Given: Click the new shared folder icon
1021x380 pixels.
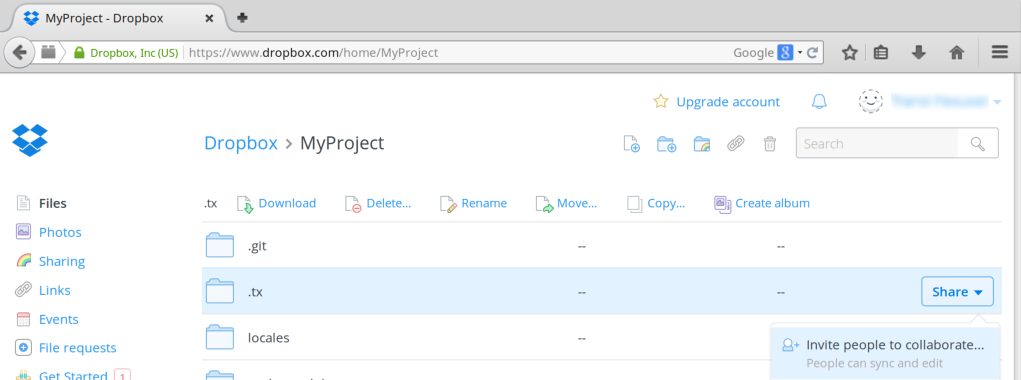Looking at the screenshot, I should 702,144.
